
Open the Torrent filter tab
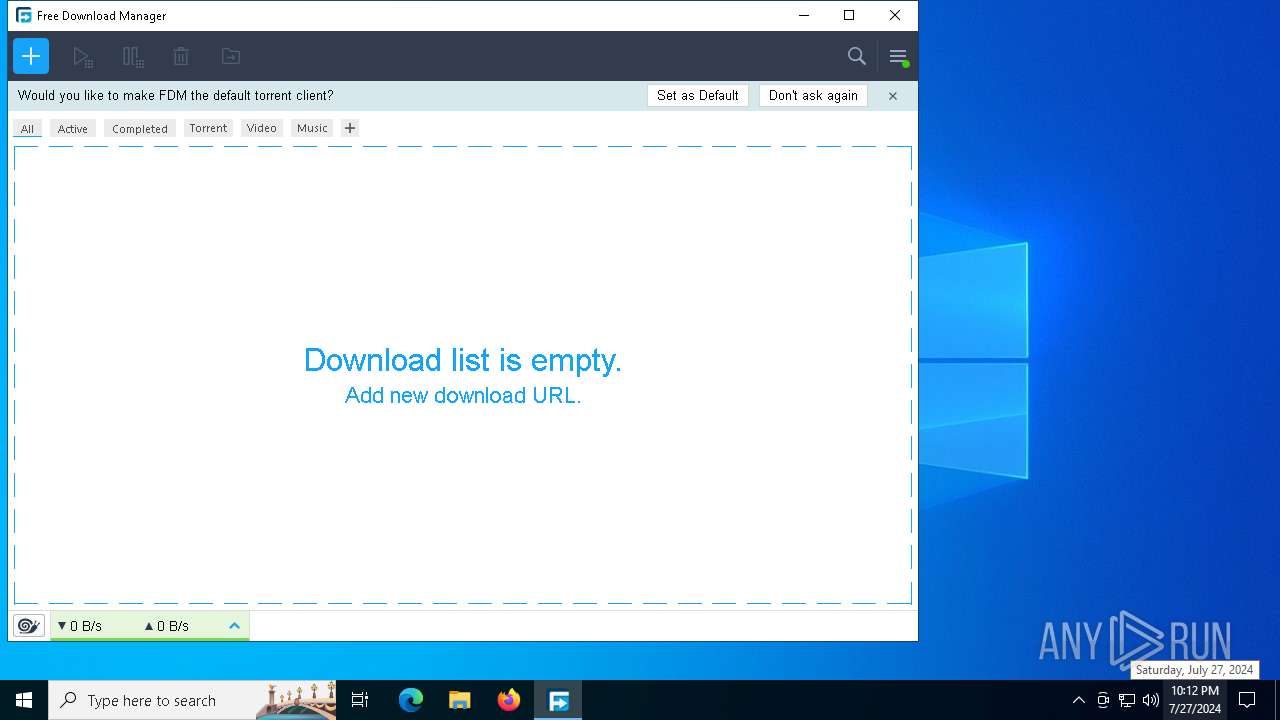coord(208,128)
